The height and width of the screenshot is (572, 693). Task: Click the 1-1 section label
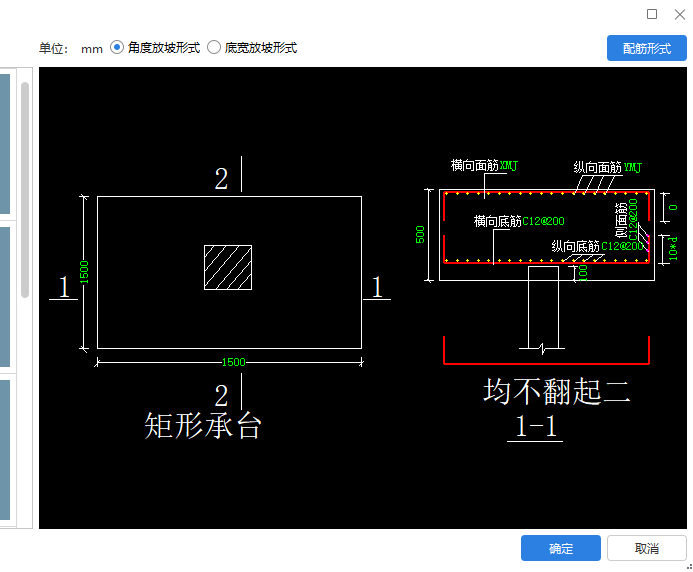[x=535, y=427]
